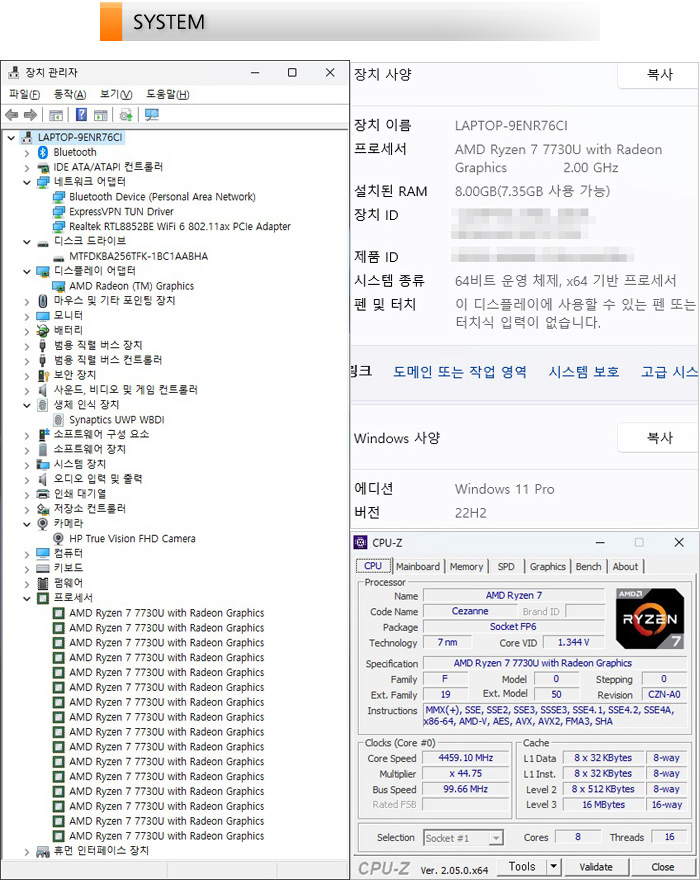Click the camera category icon

43,523
